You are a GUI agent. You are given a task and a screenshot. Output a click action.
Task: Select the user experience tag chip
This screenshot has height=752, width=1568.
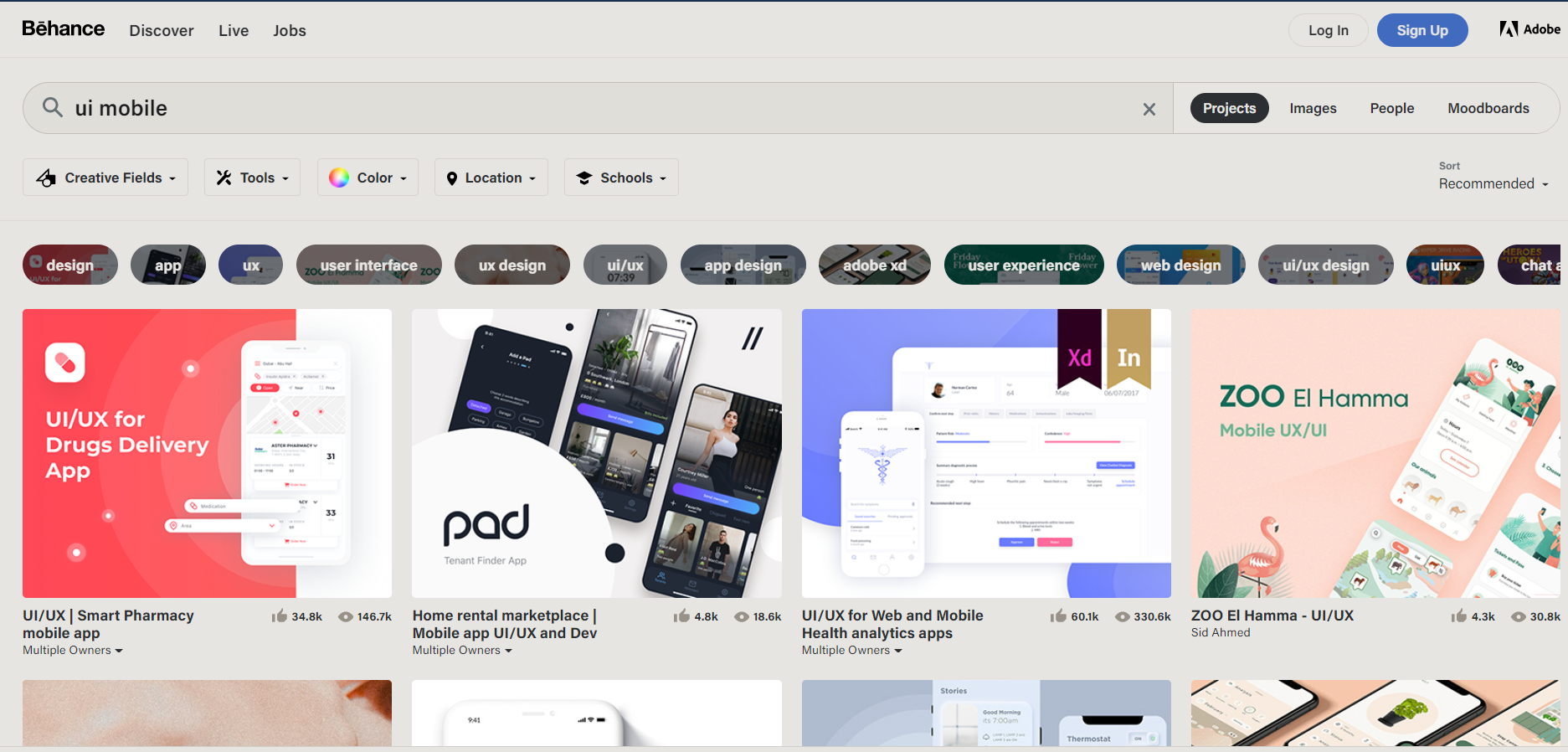tap(1024, 265)
